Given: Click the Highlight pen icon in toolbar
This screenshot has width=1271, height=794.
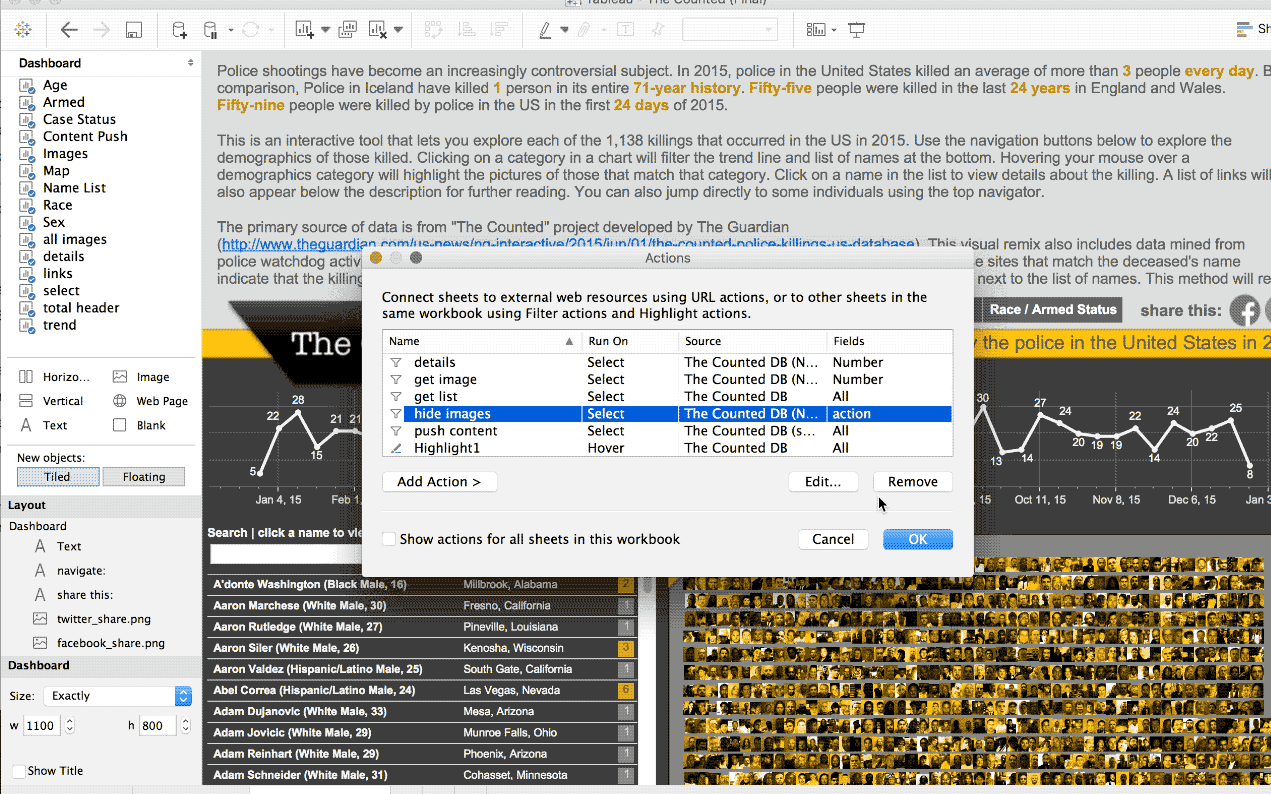Looking at the screenshot, I should pos(545,30).
